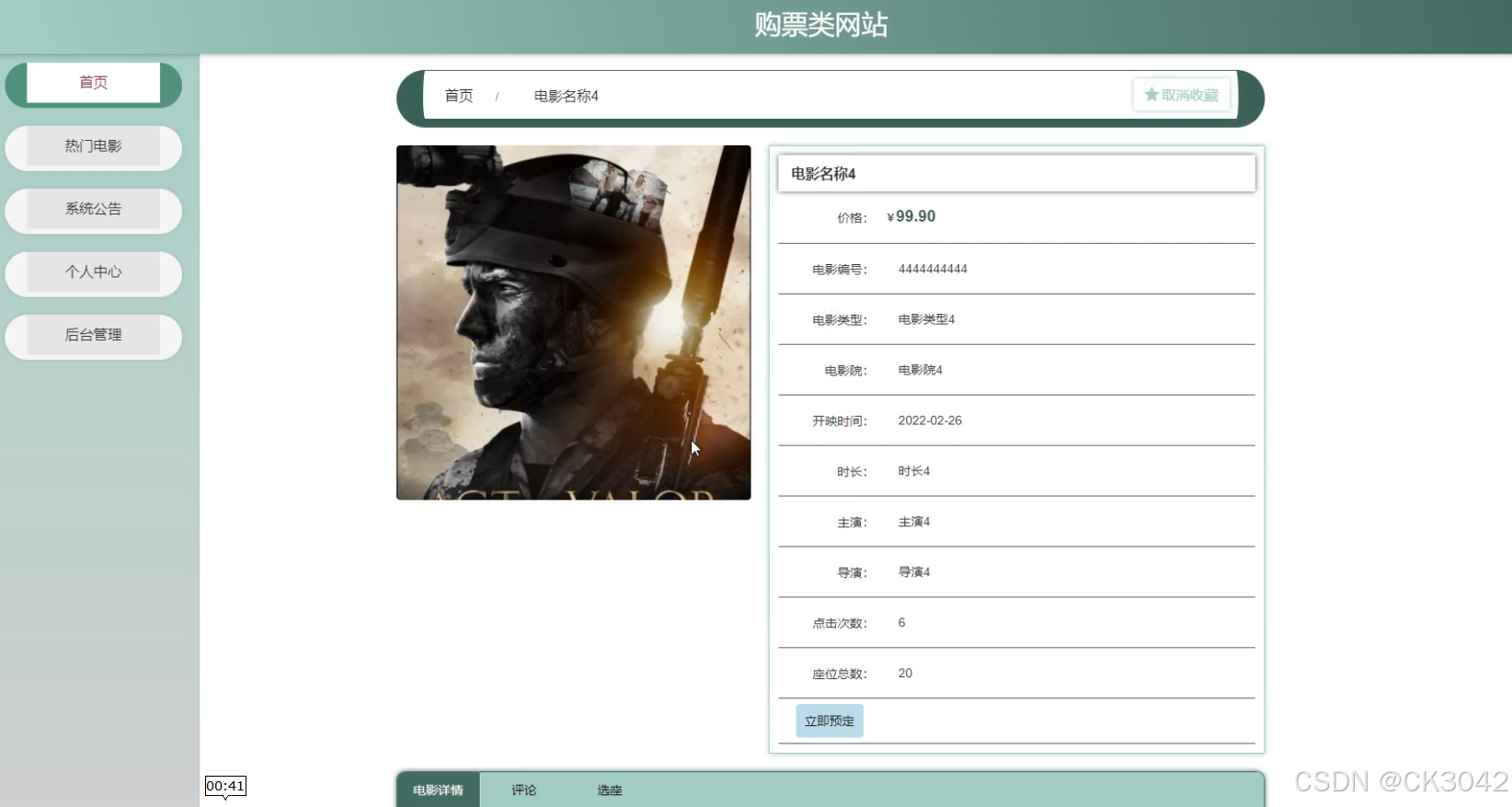Click 电影名称4 in the breadcrumb

coord(567,96)
